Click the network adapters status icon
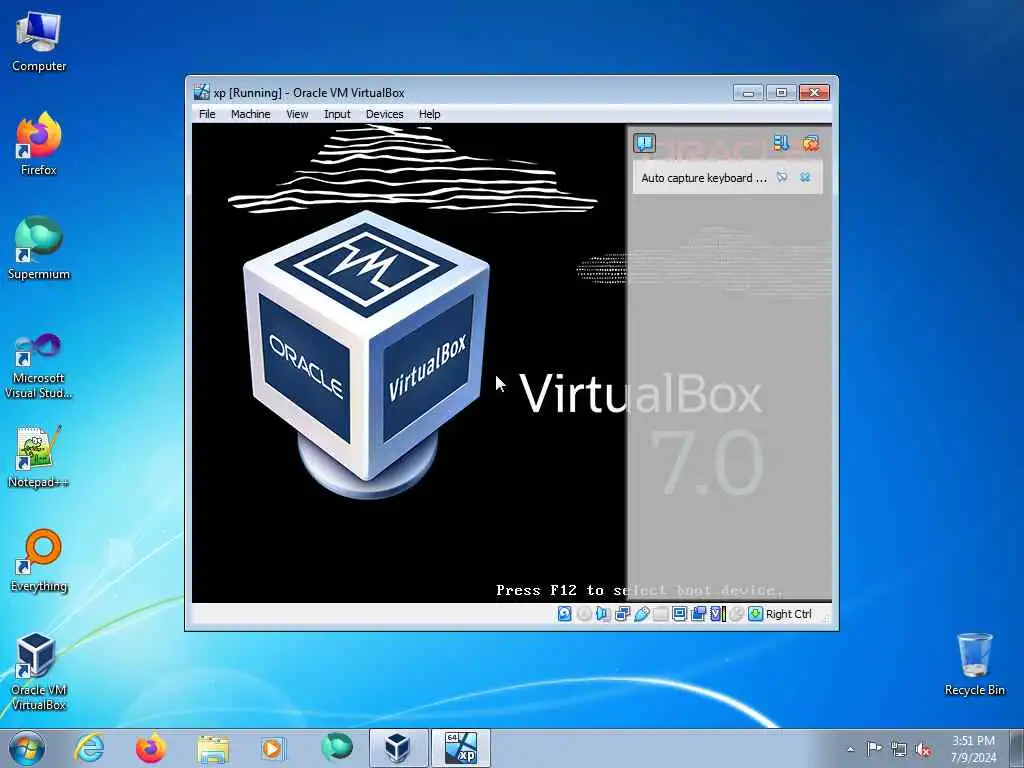1024x768 pixels. (622, 614)
